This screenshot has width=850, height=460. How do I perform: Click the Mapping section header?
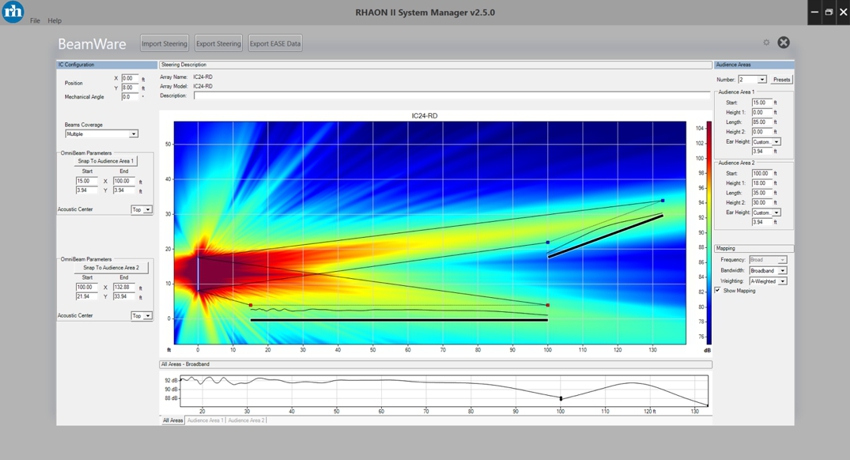(754, 248)
